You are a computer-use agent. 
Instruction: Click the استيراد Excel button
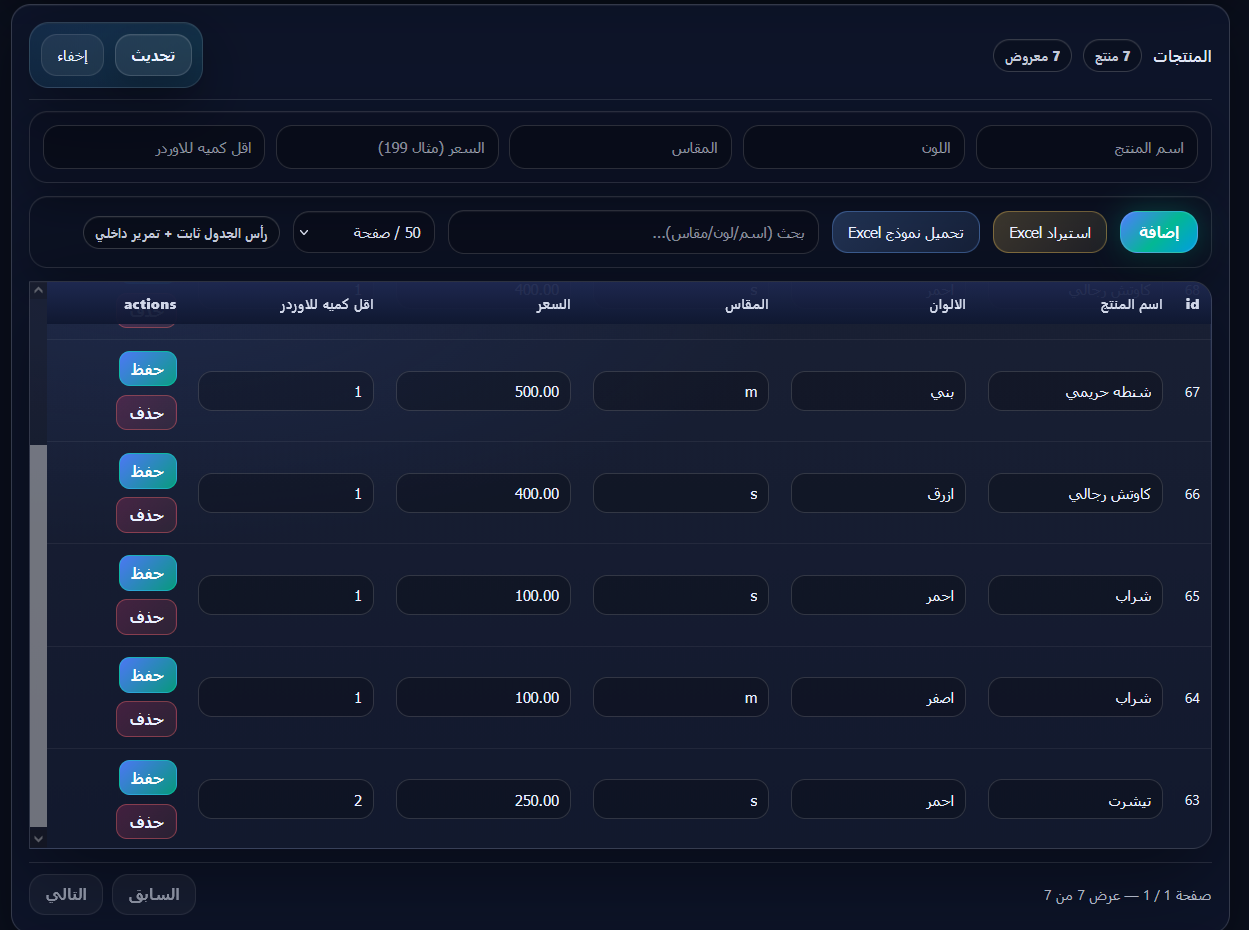click(1049, 231)
